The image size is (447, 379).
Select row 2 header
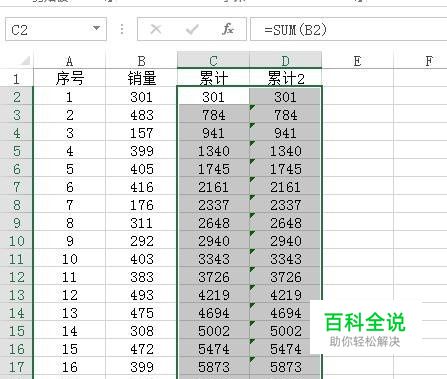16,97
